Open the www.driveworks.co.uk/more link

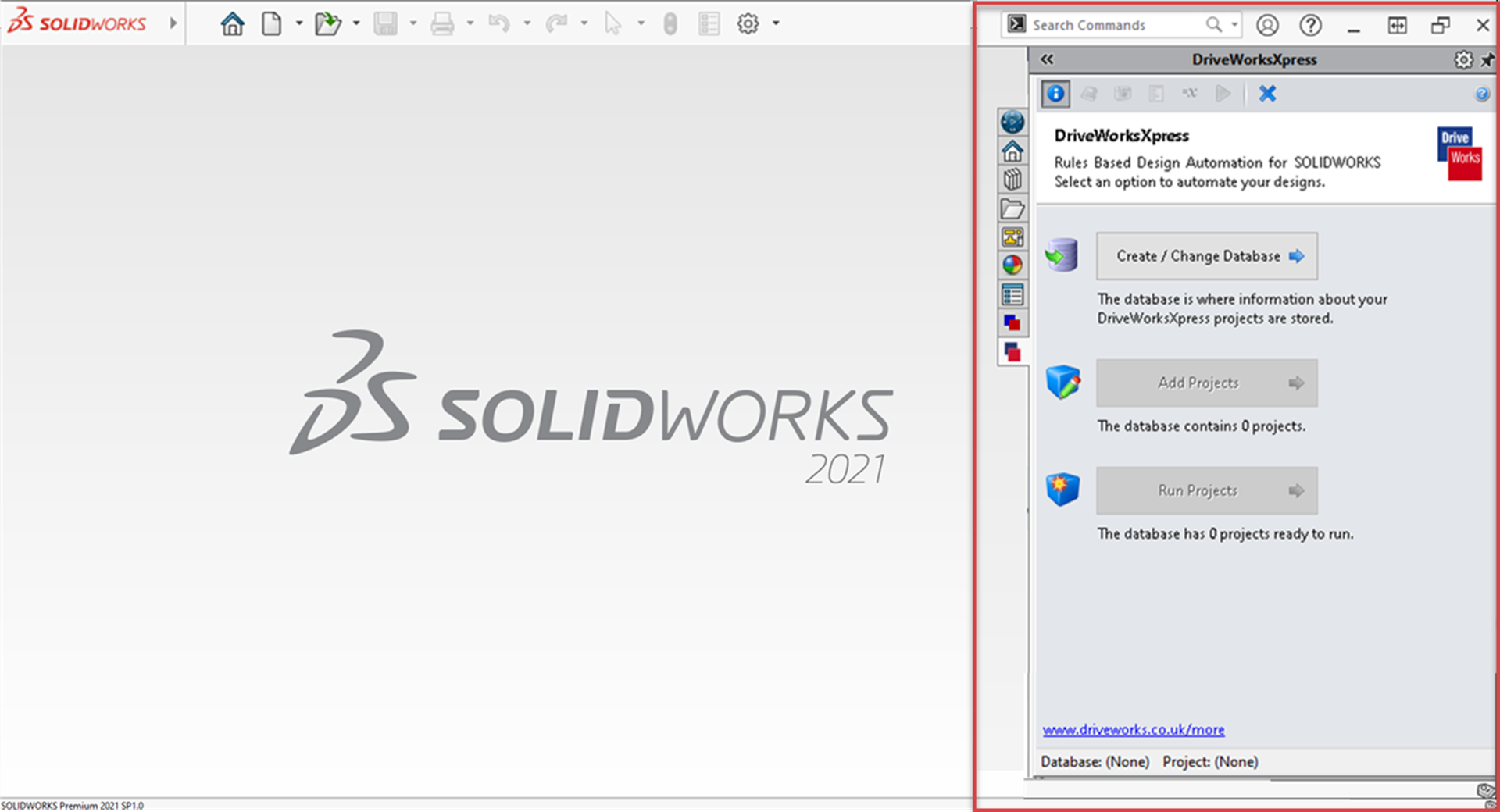[1133, 729]
